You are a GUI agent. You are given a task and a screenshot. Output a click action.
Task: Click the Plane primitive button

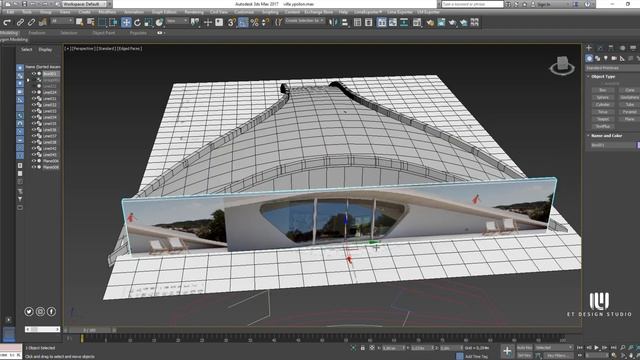coord(629,119)
